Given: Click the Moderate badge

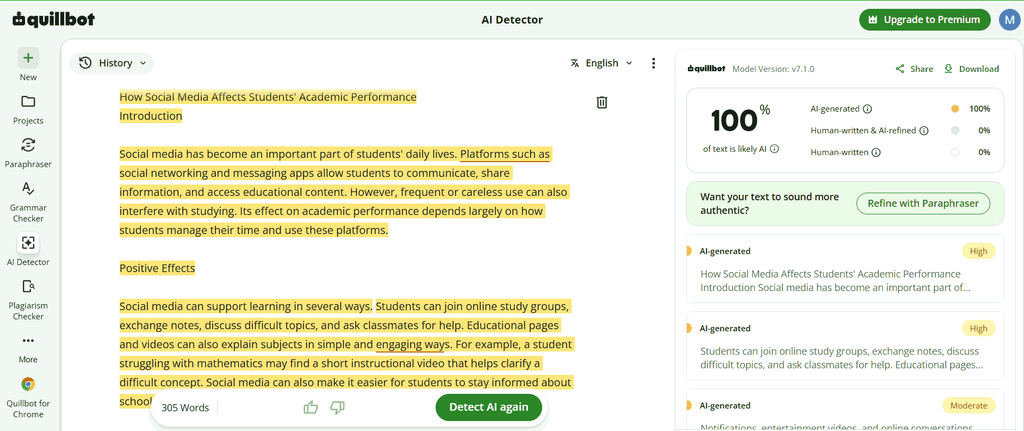Looking at the screenshot, I should coord(968,406).
